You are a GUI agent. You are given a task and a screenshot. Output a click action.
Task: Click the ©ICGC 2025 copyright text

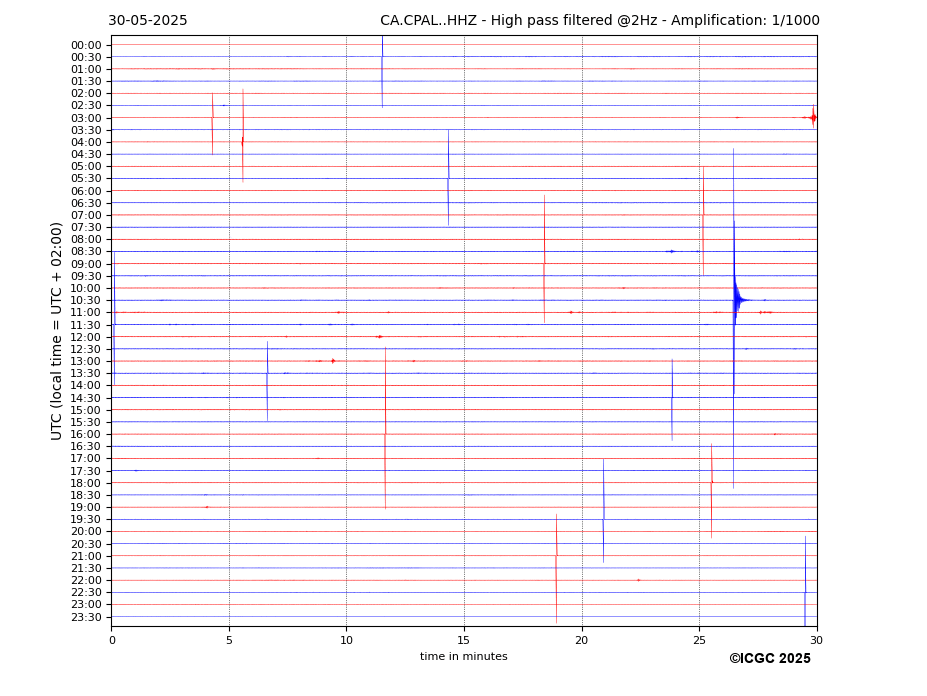coord(770,659)
